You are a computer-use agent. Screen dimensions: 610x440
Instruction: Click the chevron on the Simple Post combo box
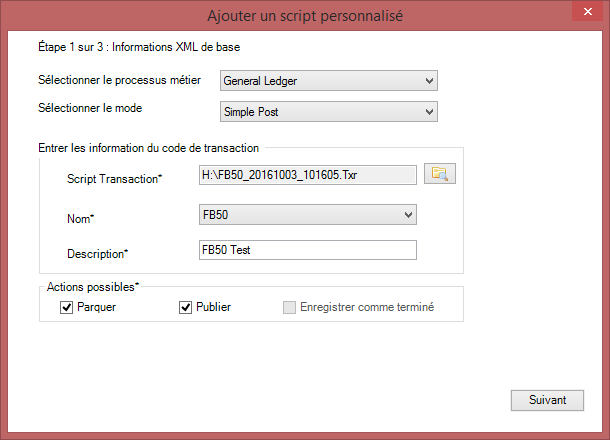(x=429, y=112)
